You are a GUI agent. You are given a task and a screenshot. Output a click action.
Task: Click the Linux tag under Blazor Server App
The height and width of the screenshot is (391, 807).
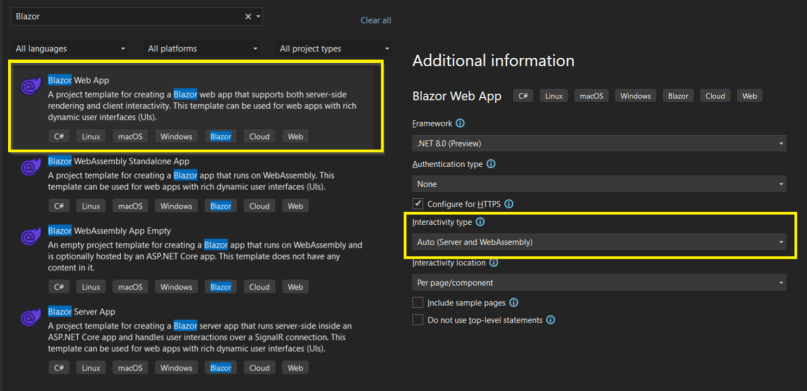[x=91, y=368]
